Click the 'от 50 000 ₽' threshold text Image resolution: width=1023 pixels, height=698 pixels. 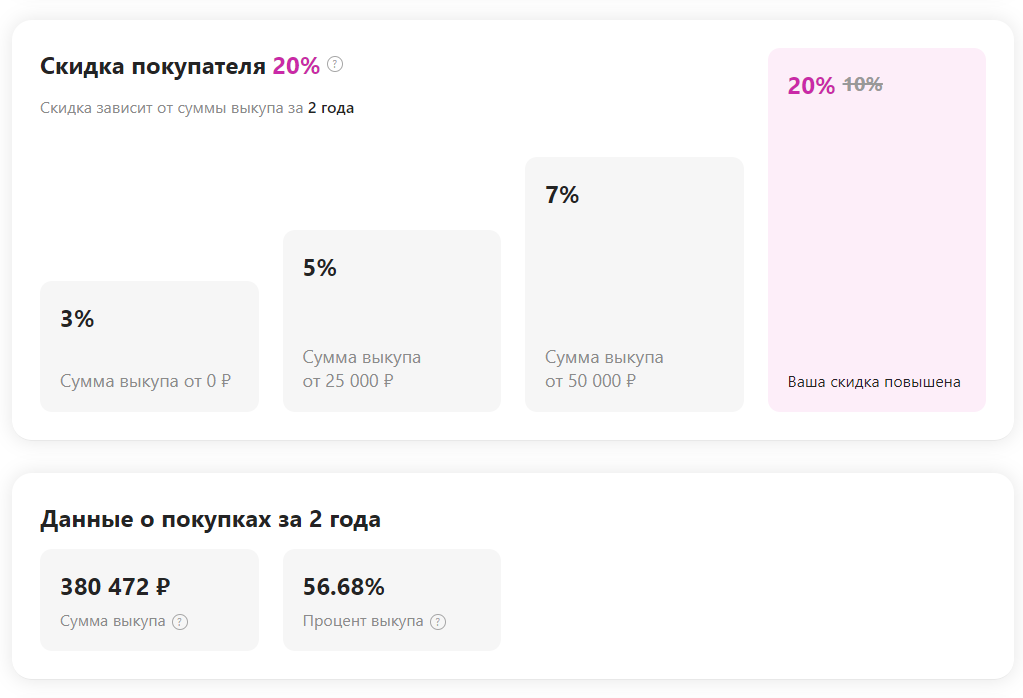coord(590,381)
